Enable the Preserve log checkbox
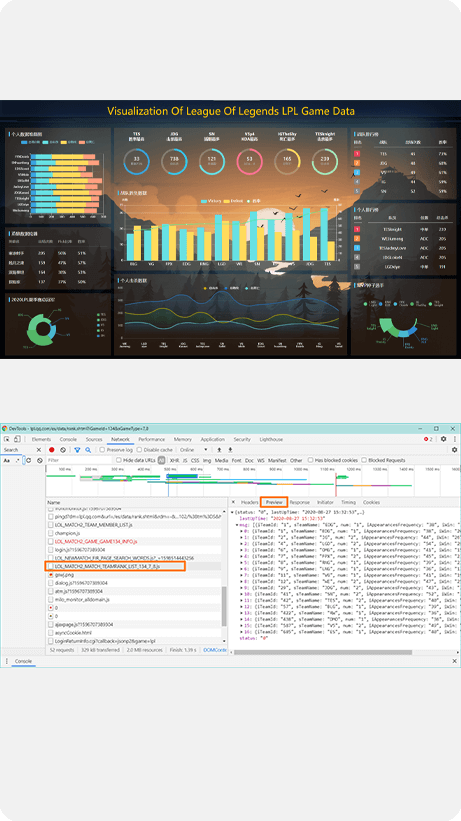 point(103,450)
